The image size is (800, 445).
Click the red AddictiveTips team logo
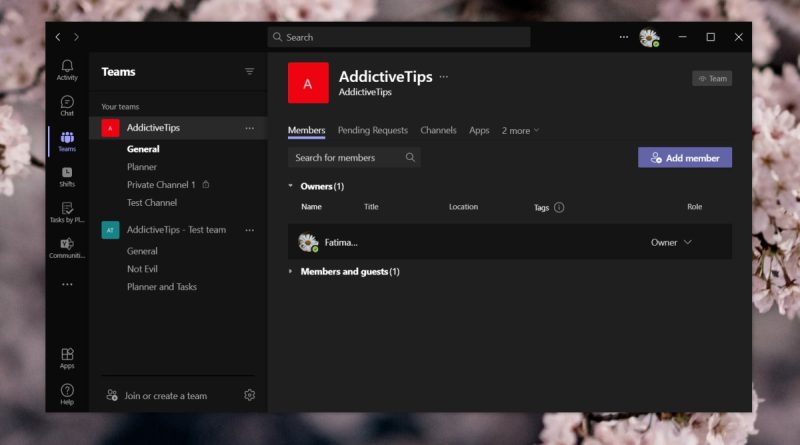click(308, 83)
